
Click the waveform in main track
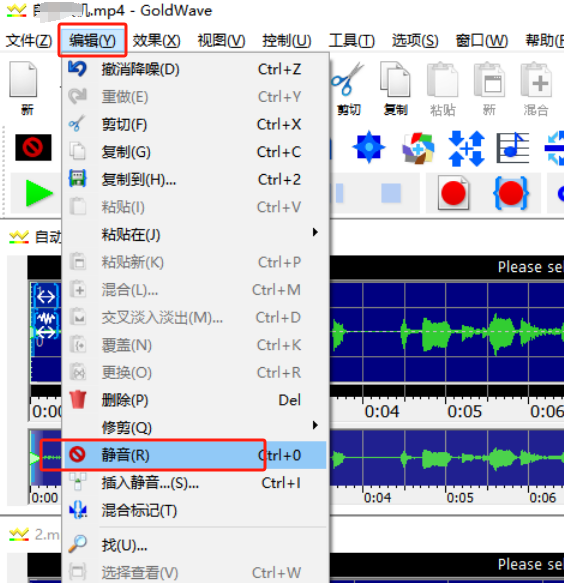447,332
